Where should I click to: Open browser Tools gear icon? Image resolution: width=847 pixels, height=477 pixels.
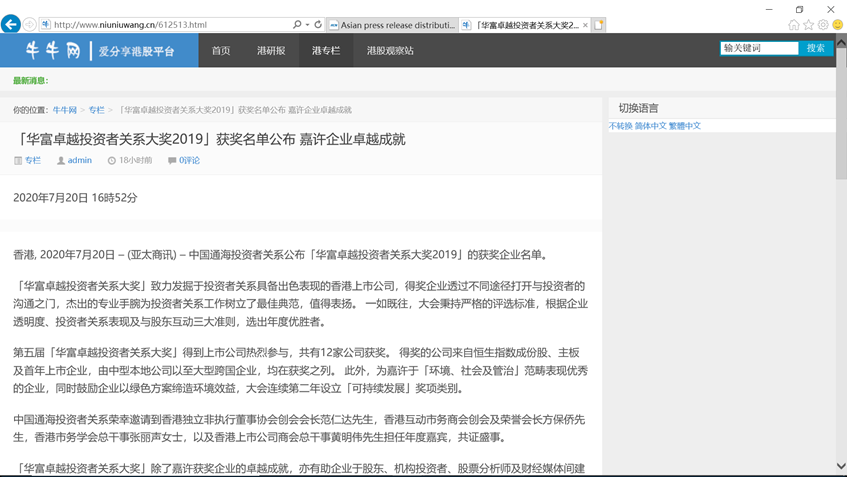point(823,25)
